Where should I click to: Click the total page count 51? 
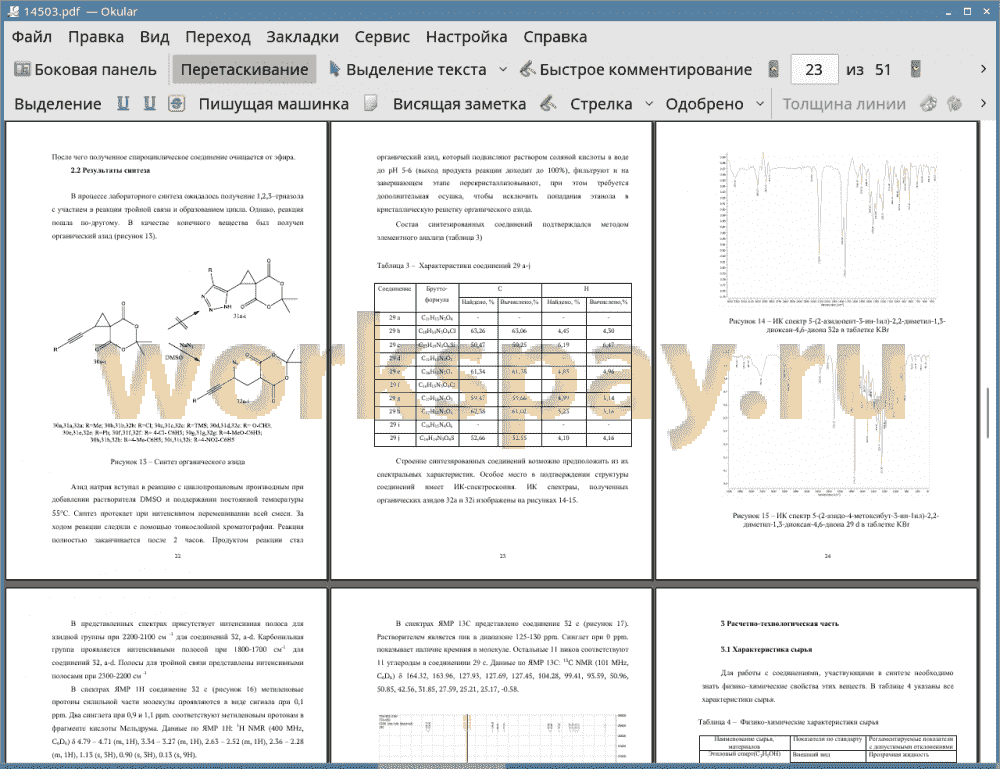point(883,70)
